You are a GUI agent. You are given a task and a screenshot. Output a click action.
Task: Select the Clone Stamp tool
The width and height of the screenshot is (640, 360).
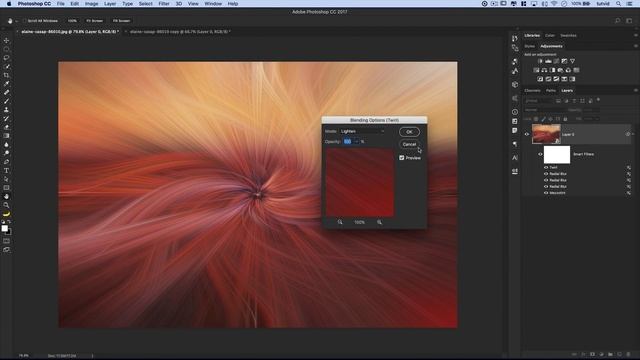coord(7,109)
